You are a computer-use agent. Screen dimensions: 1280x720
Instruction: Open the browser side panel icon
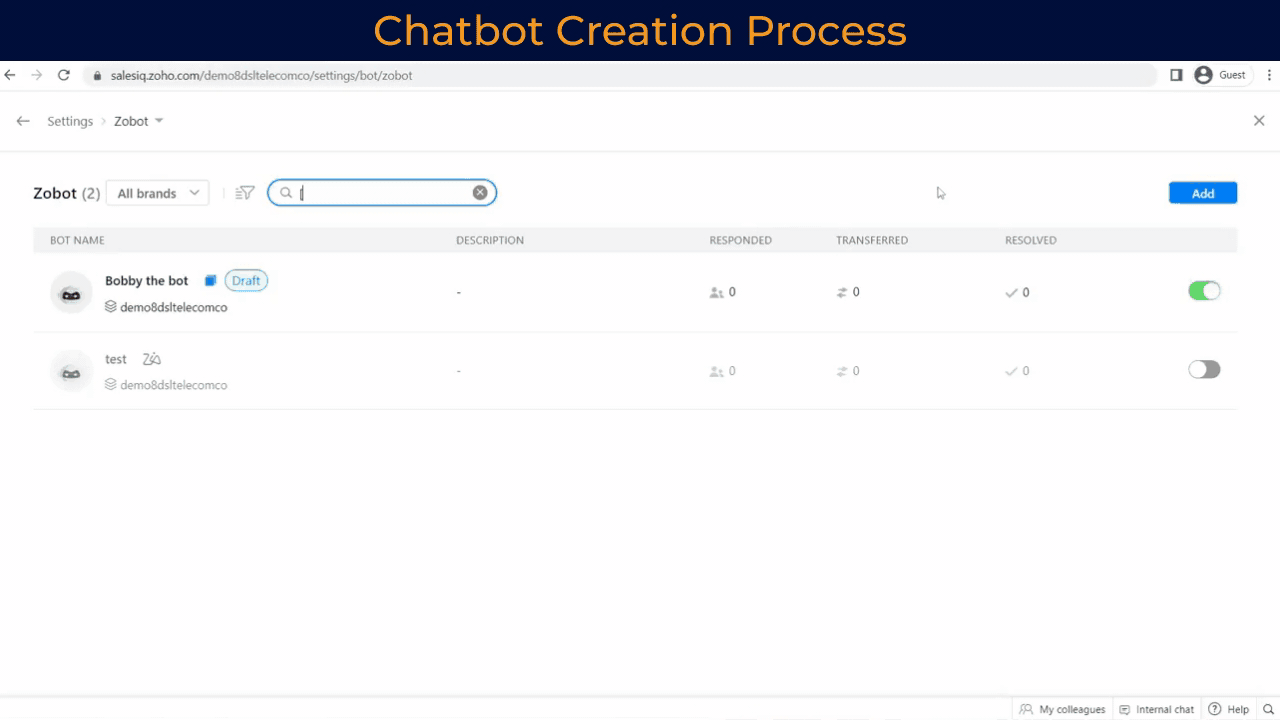[1176, 75]
